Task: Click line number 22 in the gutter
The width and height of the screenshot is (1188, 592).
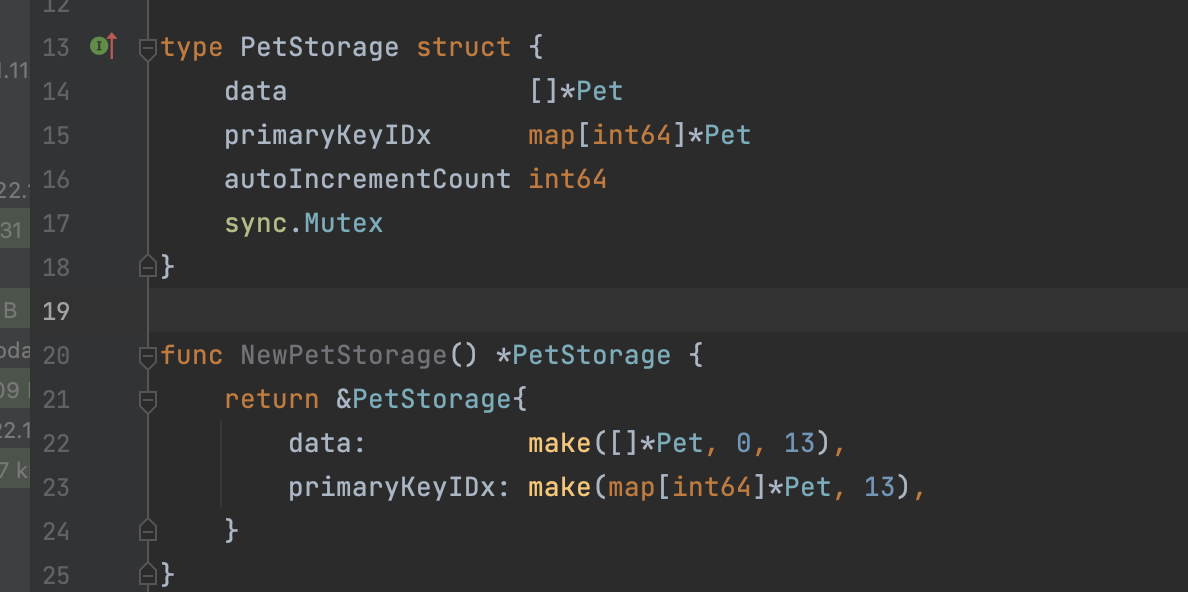Action: pyautogui.click(x=57, y=443)
